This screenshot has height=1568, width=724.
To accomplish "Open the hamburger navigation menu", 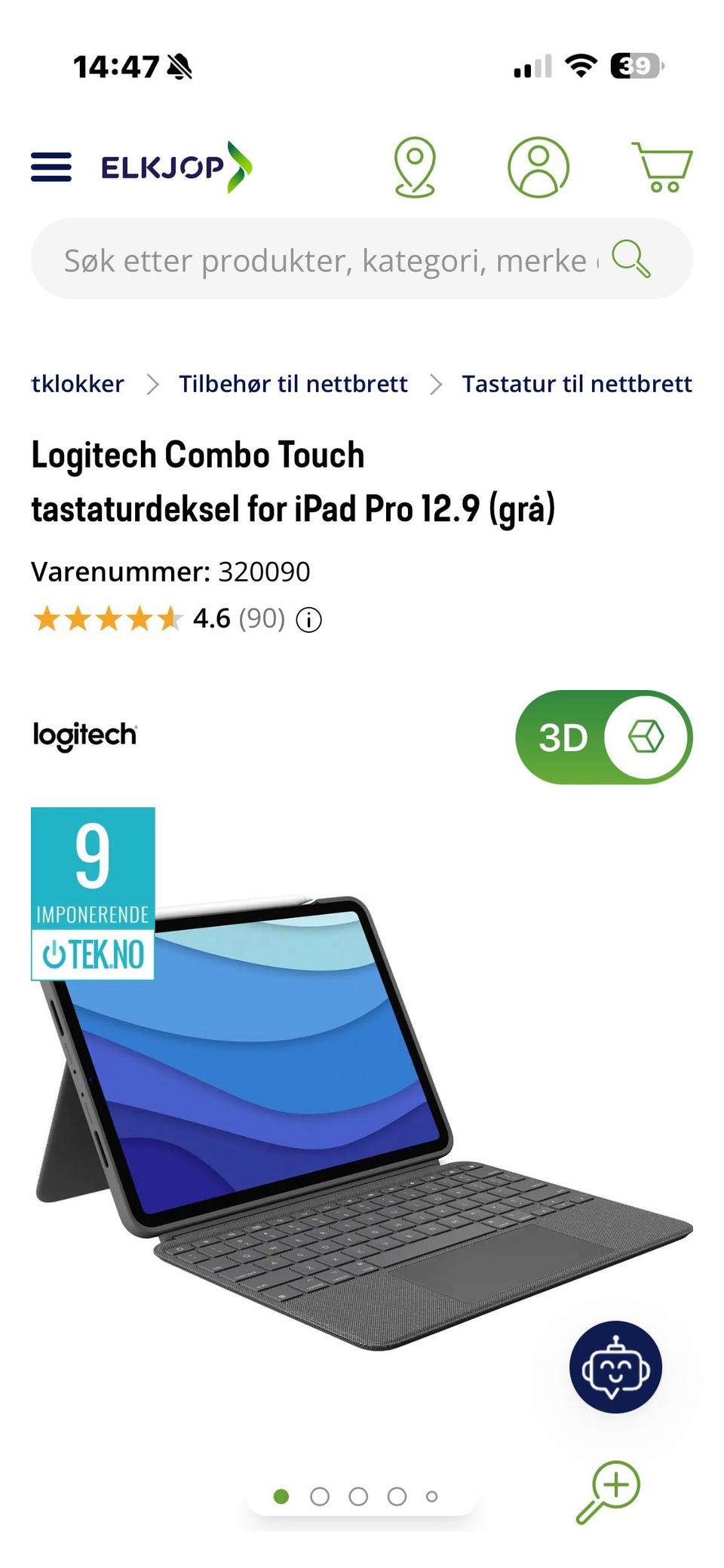I will click(x=51, y=167).
